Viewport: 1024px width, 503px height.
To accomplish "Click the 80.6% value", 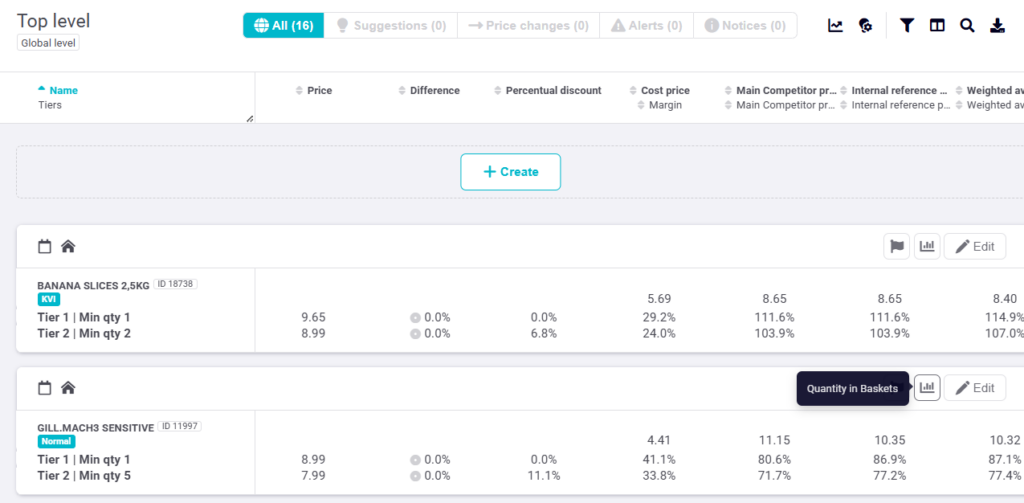I will tap(775, 459).
